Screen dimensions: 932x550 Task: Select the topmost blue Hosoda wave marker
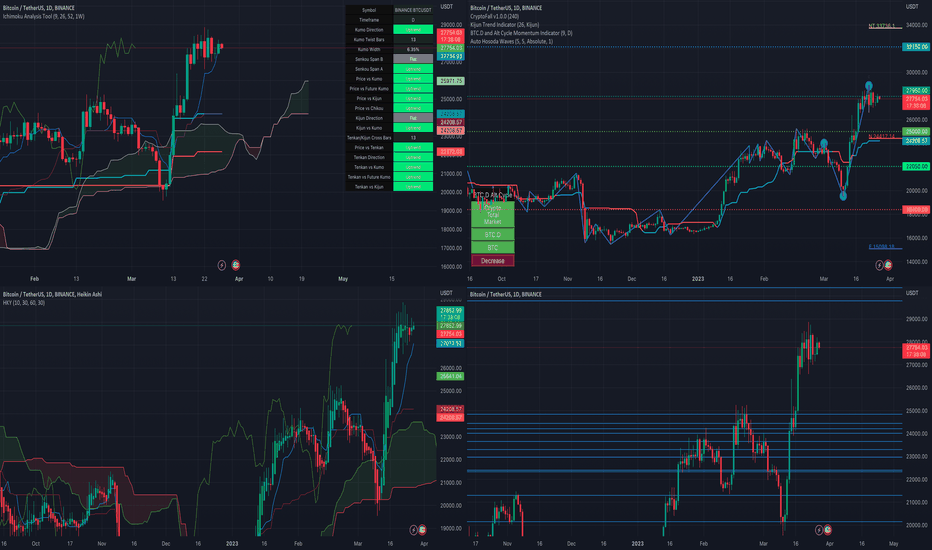tap(868, 86)
